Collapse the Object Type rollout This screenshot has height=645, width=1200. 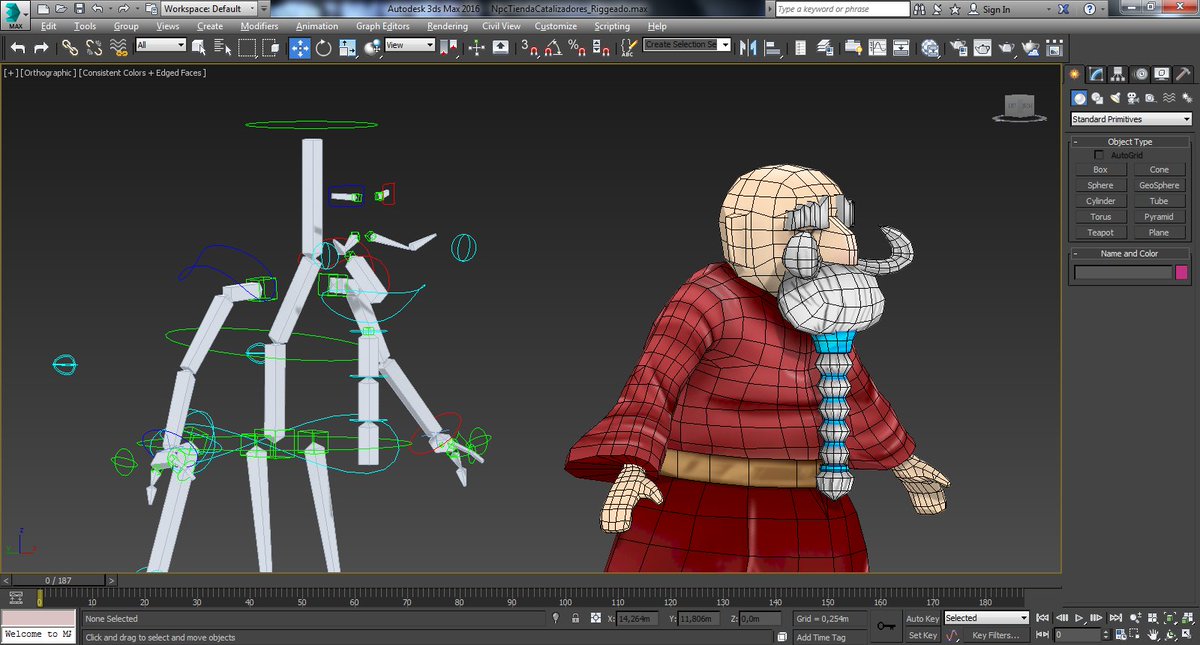(x=1130, y=142)
